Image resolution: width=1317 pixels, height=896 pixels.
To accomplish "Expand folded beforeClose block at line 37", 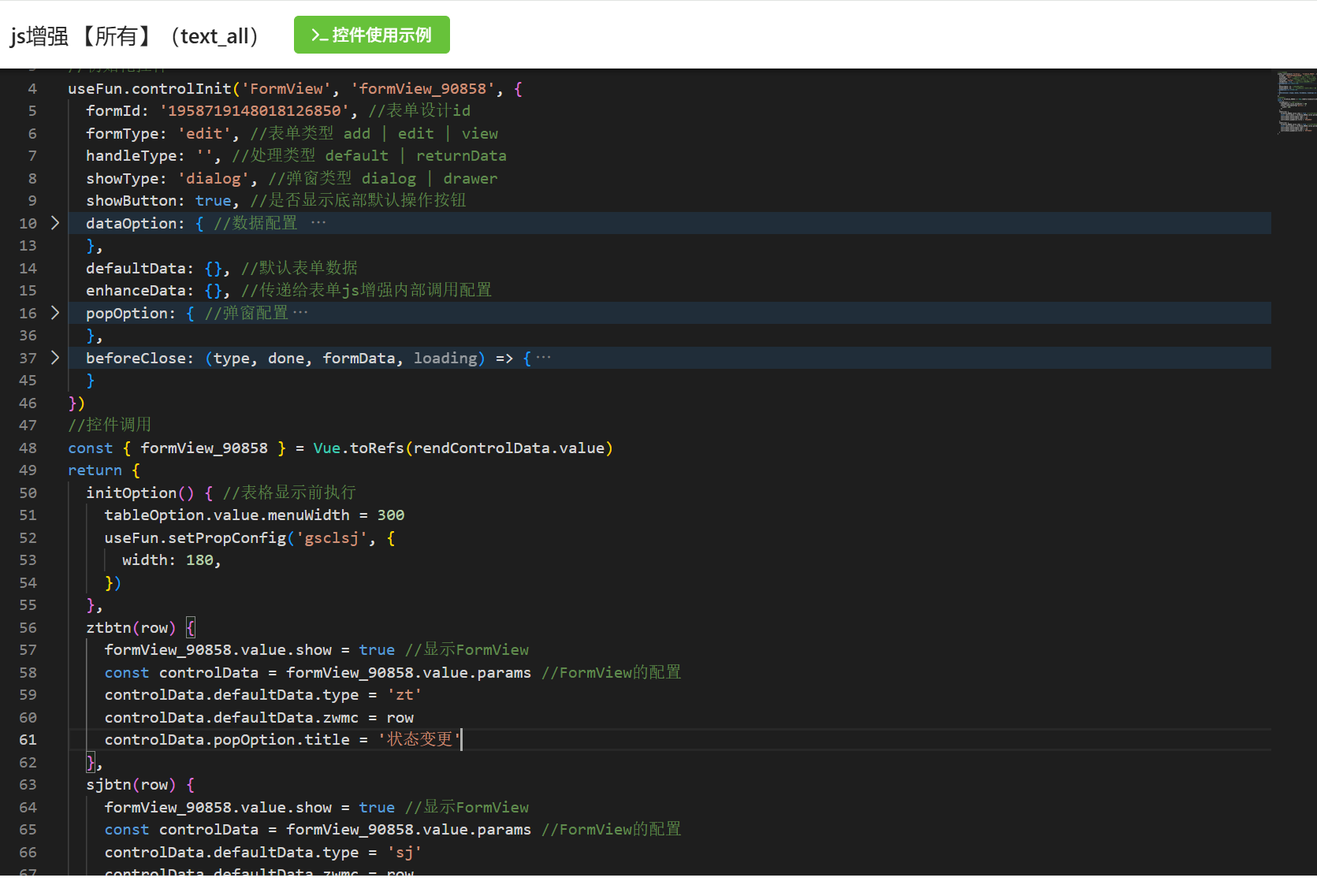I will click(55, 358).
